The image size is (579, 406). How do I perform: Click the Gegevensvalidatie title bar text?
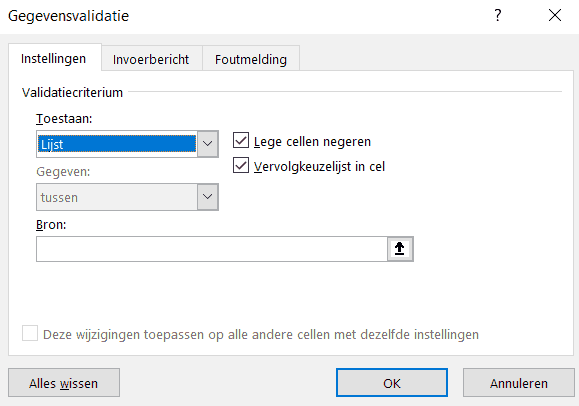point(69,16)
